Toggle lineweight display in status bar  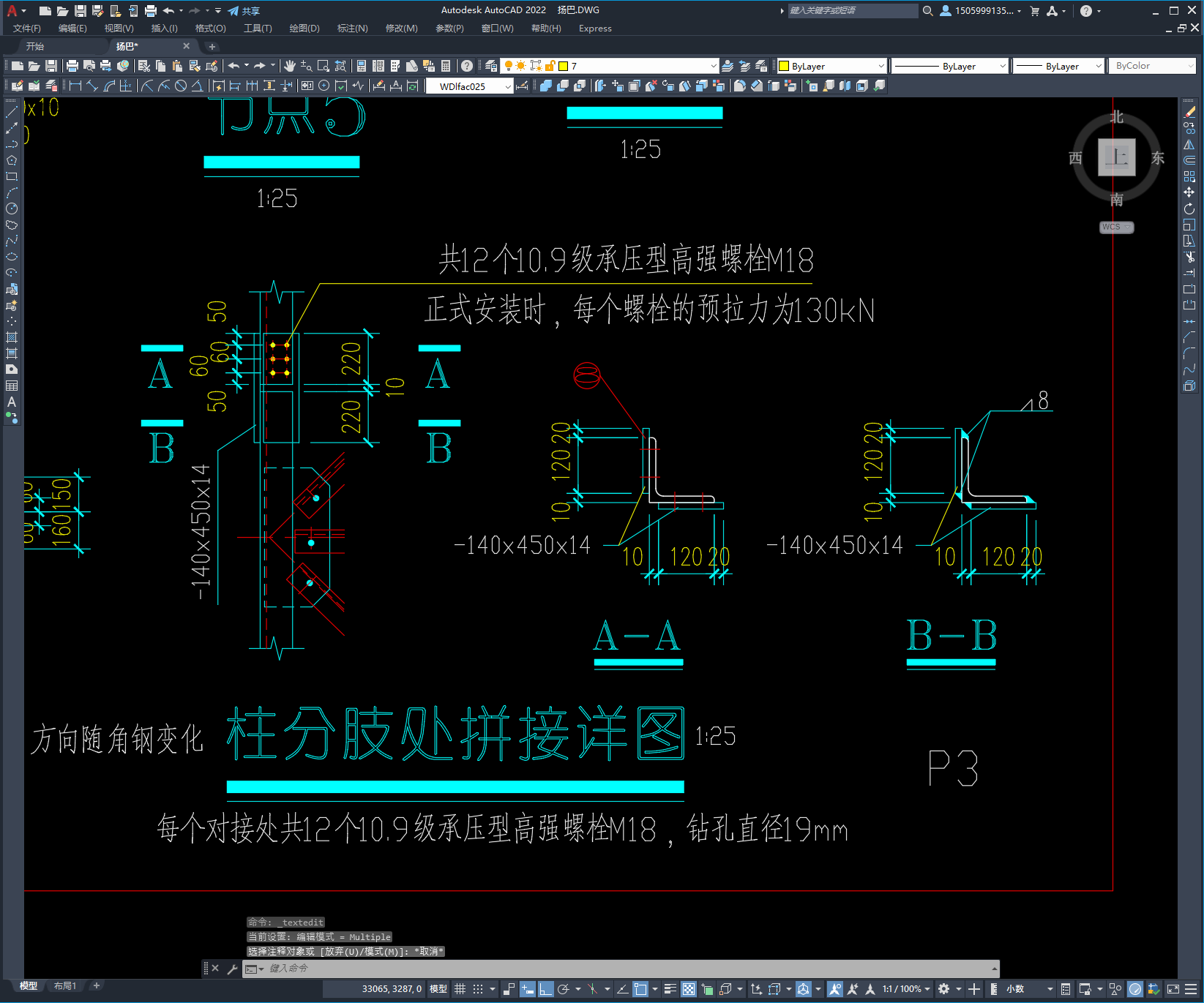click(x=670, y=989)
